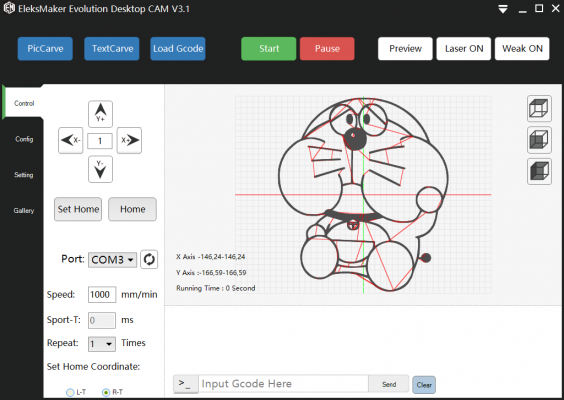Image resolution: width=564 pixels, height=400 pixels.
Task: Open the Gallery tab
Action: [x=24, y=210]
